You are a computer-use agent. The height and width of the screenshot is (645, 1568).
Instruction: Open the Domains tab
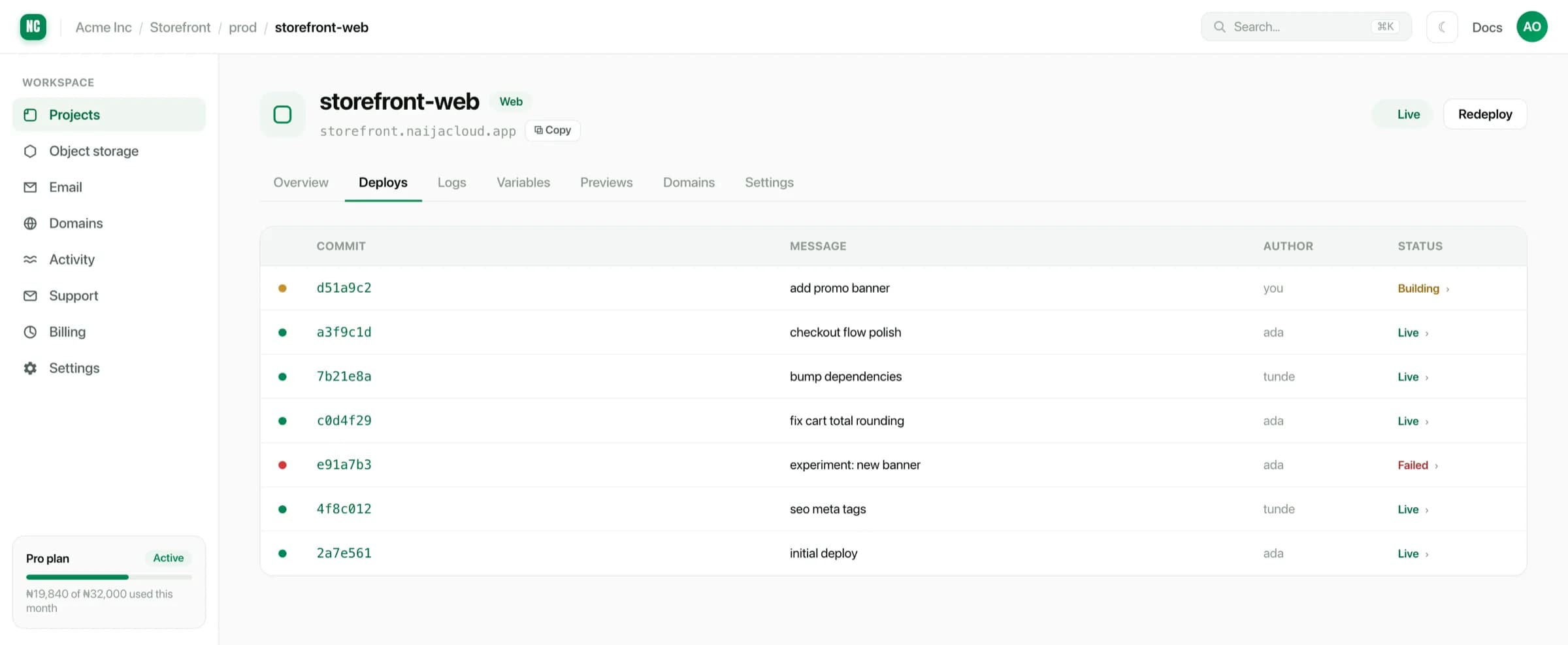coord(689,182)
